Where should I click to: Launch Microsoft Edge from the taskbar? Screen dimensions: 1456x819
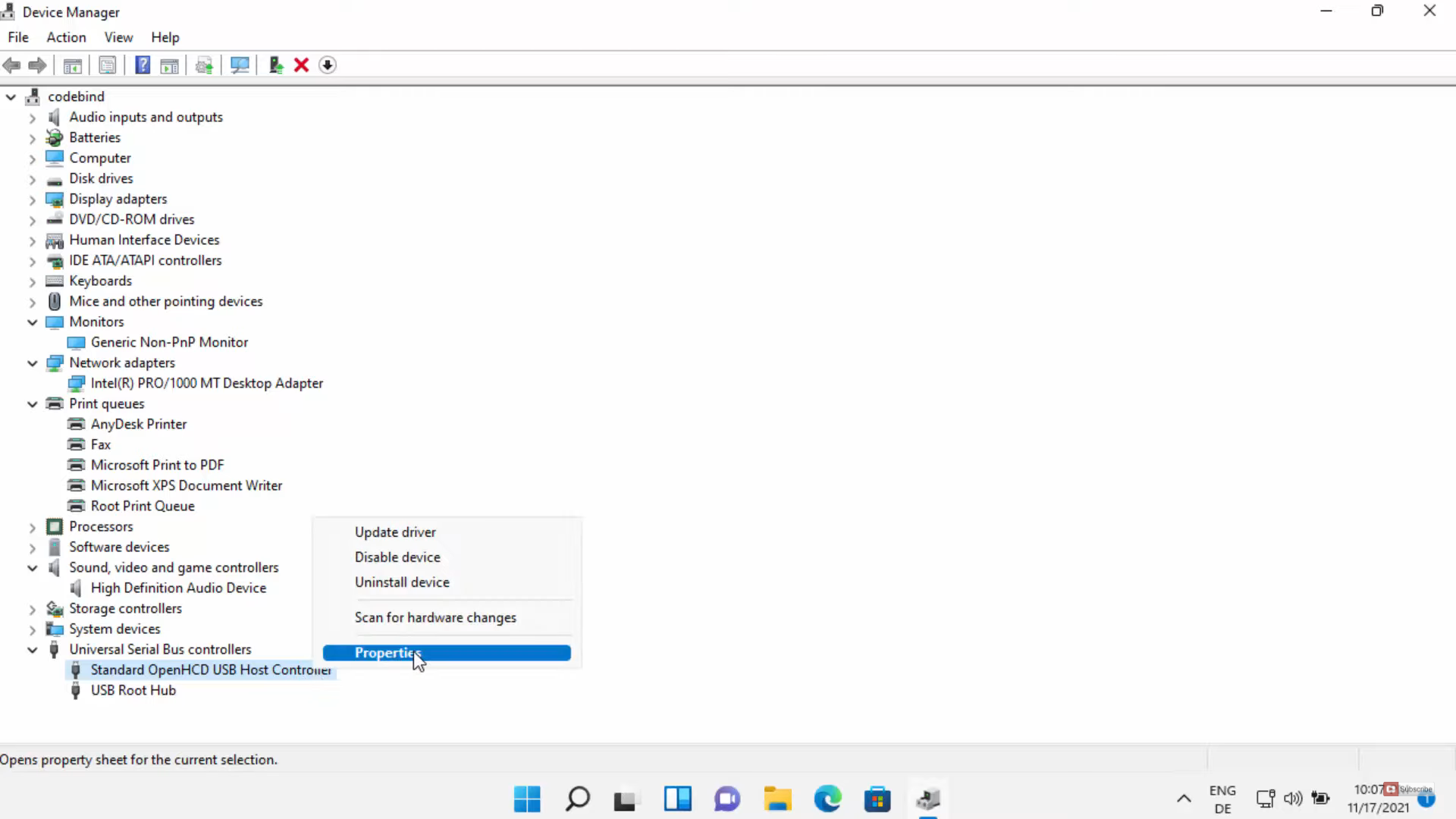[827, 799]
